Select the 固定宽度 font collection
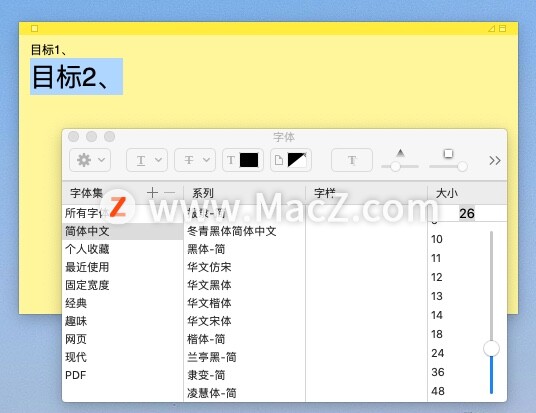The image size is (536, 413). [123, 285]
